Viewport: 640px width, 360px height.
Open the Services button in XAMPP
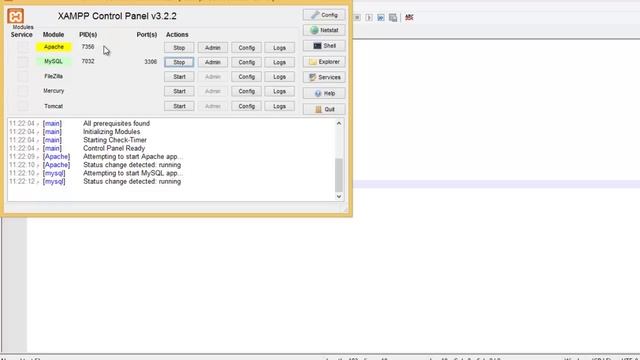click(324, 77)
